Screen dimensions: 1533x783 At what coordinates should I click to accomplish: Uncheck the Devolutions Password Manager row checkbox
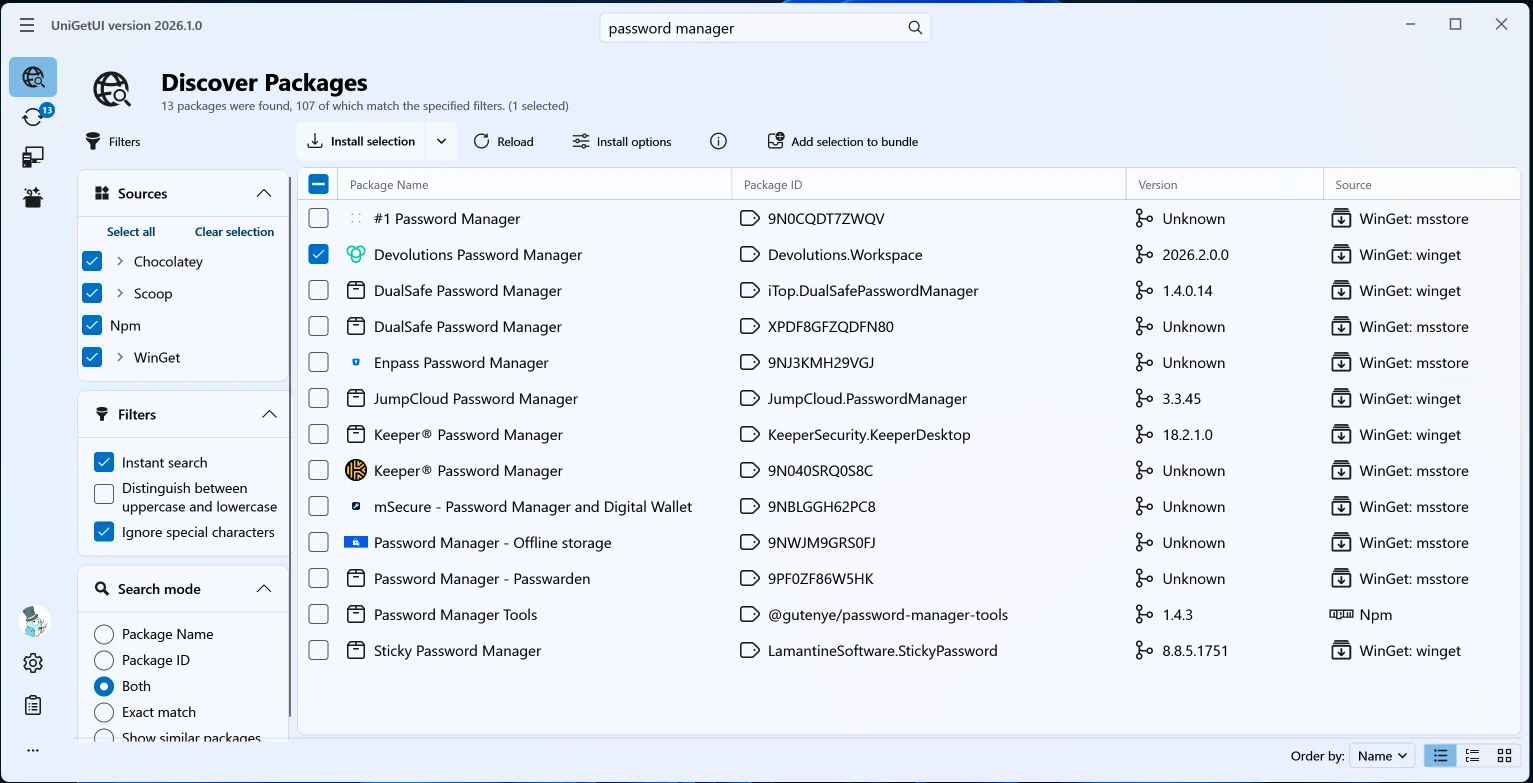coord(318,255)
